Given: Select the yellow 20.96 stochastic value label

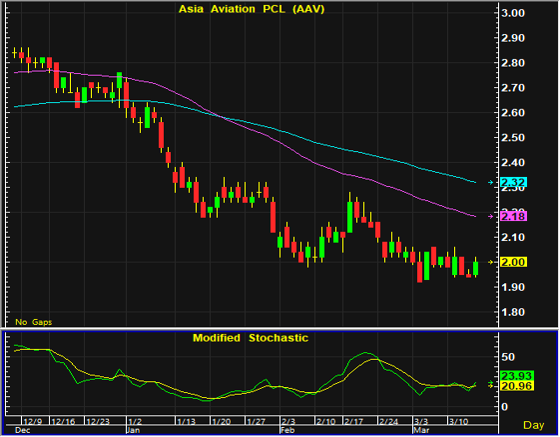Looking at the screenshot, I should click(x=517, y=386).
